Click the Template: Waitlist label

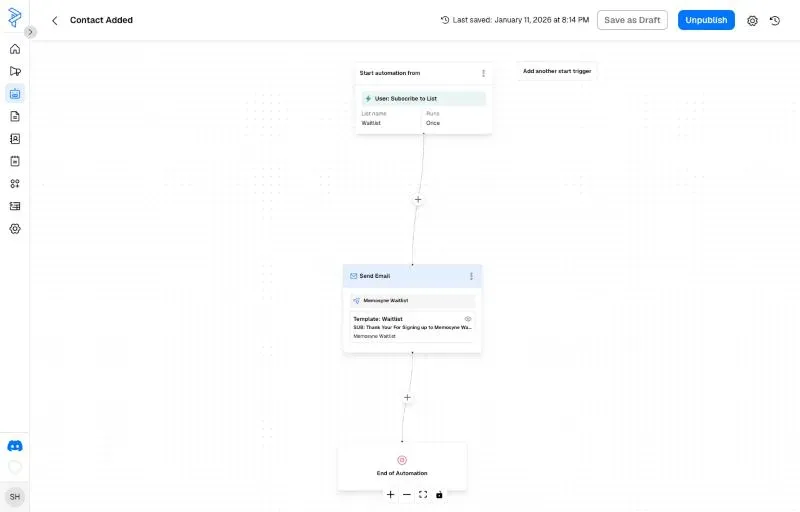pos(378,319)
